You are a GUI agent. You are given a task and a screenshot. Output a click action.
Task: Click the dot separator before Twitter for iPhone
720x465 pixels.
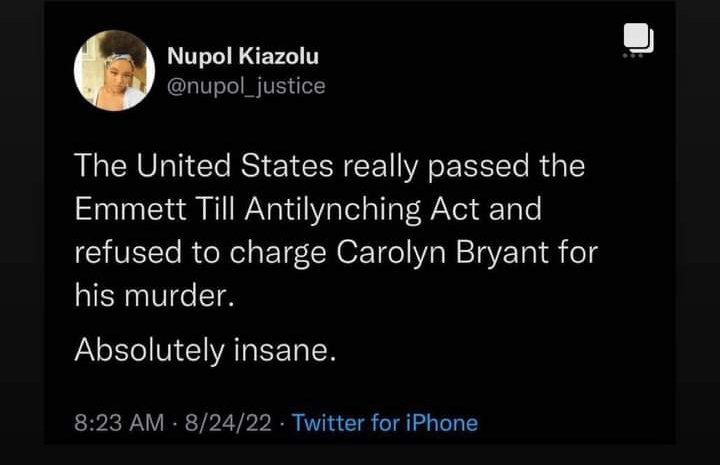pyautogui.click(x=283, y=423)
